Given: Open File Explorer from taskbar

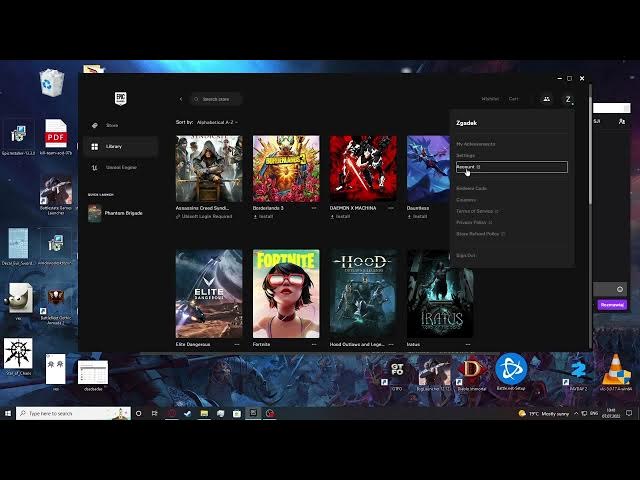Looking at the screenshot, I should point(204,413).
